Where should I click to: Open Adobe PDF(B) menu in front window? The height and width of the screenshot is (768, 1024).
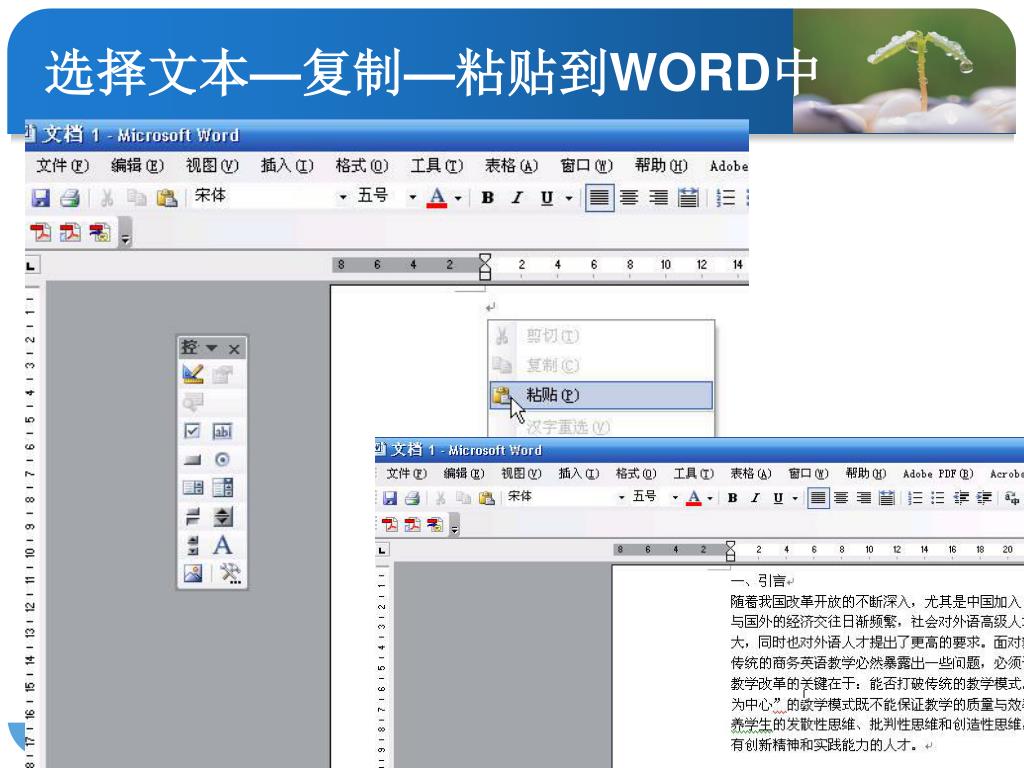point(938,474)
